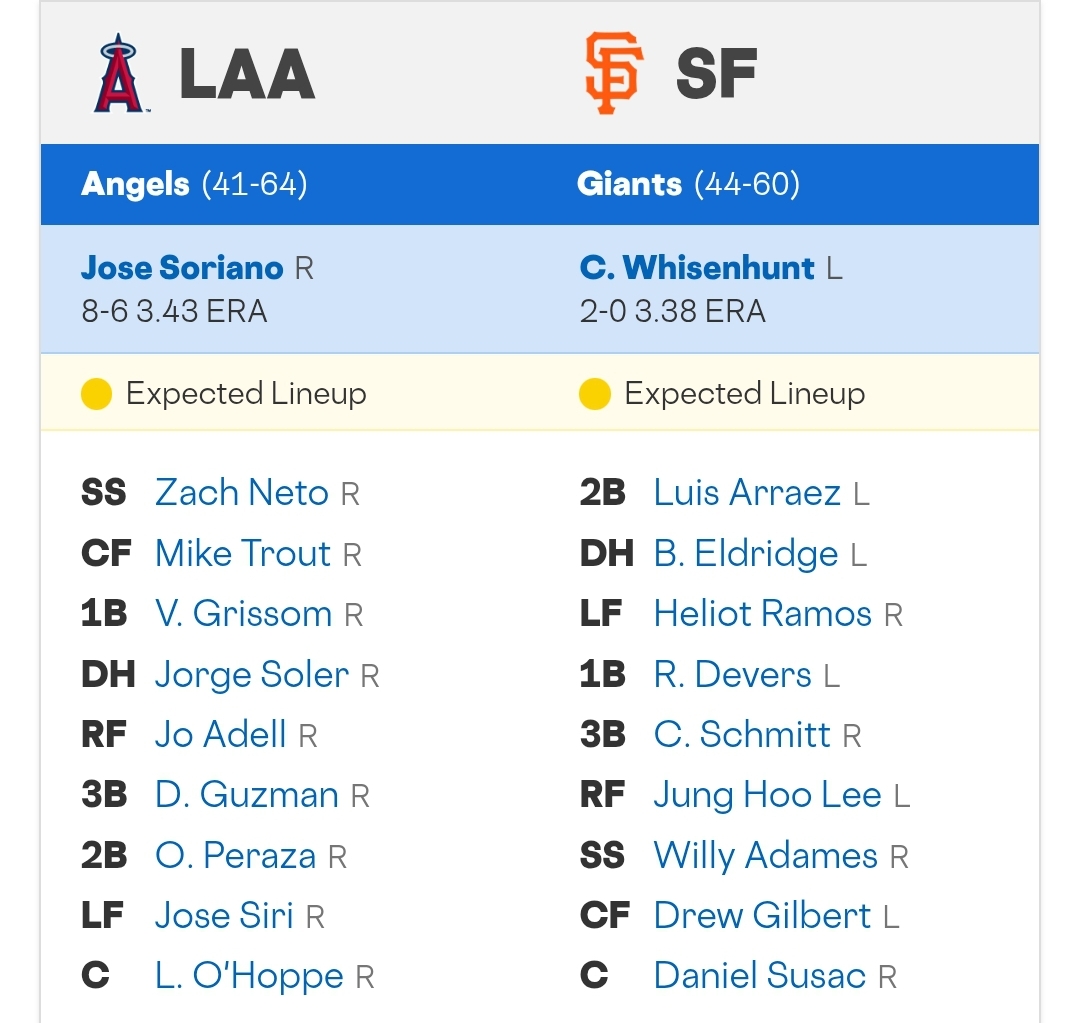Open R. Devers player link
The width and height of the screenshot is (1080, 1023).
(x=733, y=674)
